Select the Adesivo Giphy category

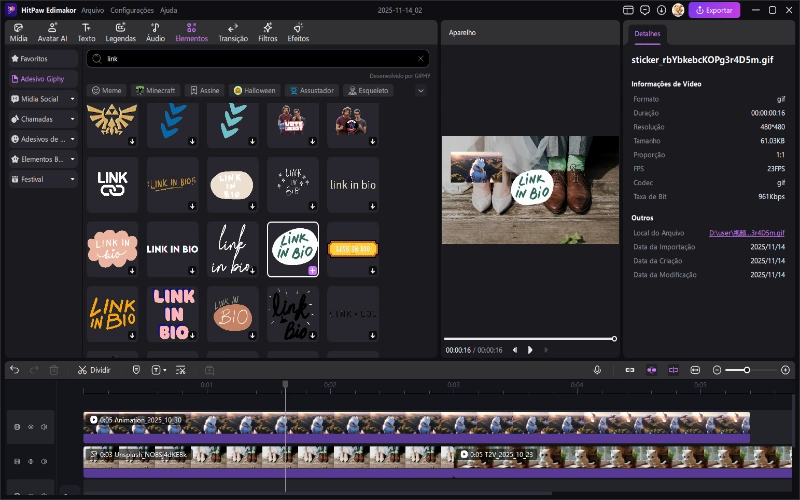(43, 79)
